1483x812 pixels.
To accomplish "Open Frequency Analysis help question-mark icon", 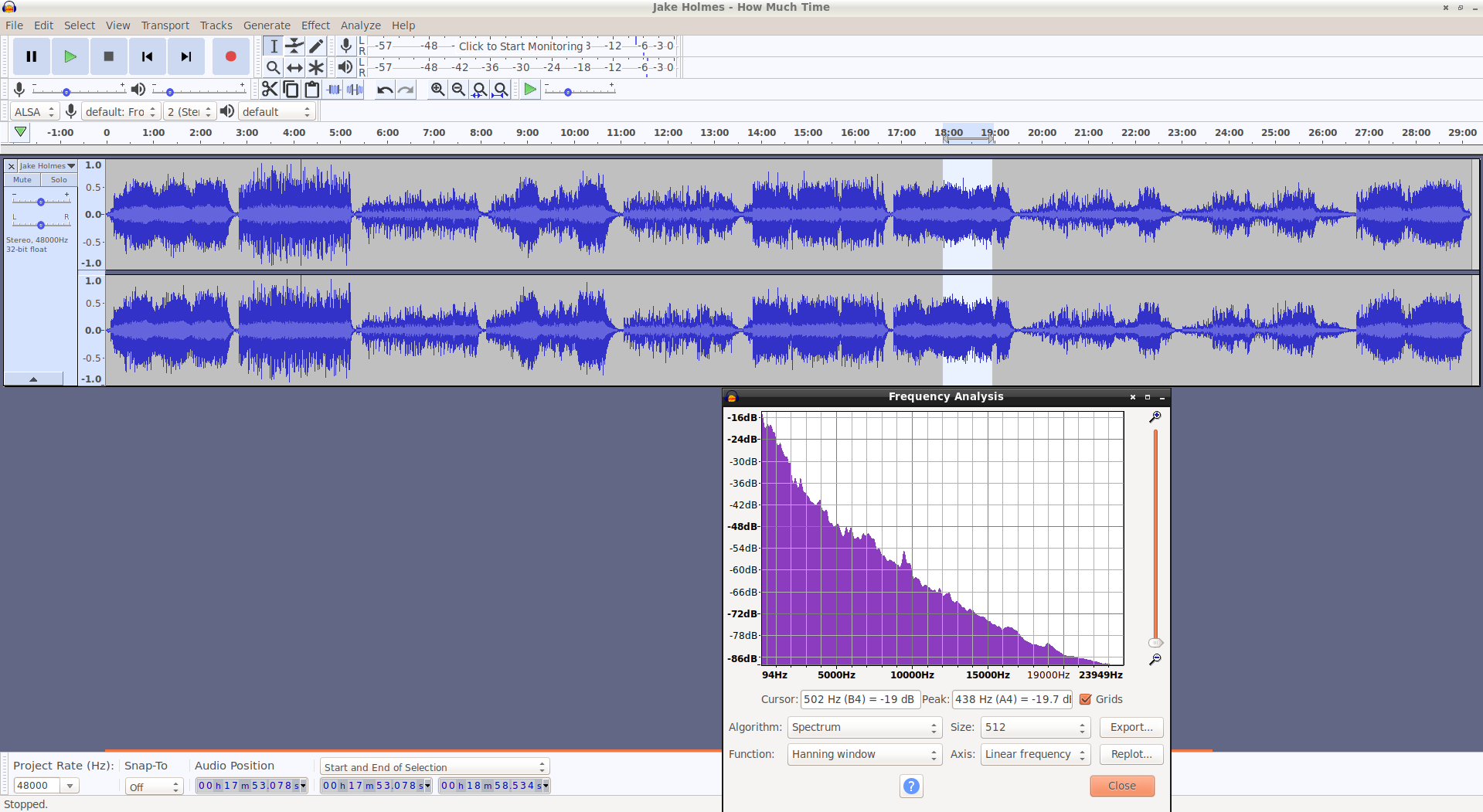I will coord(911,786).
